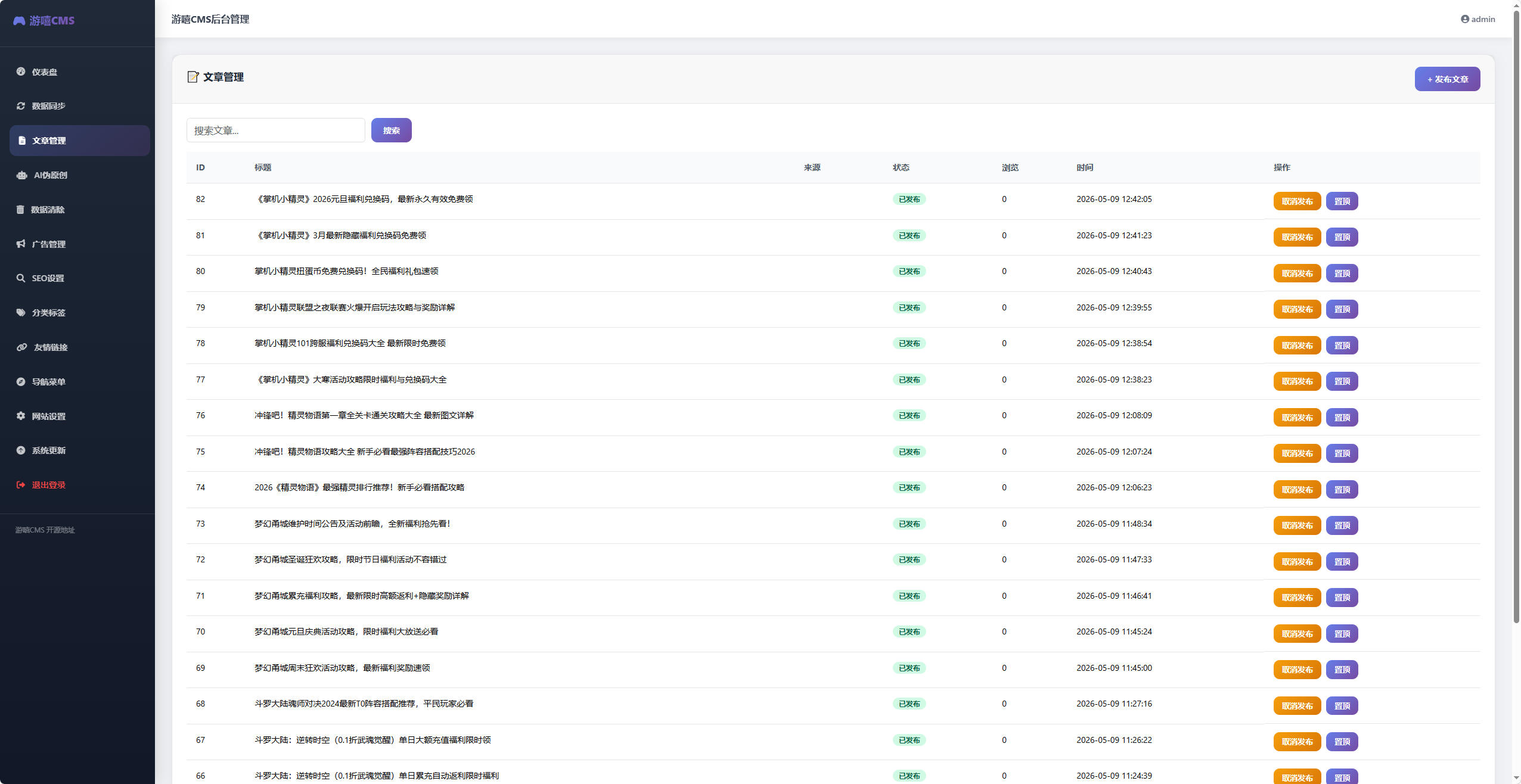Click the admin user avatar icon
The image size is (1521, 784).
(x=1464, y=19)
